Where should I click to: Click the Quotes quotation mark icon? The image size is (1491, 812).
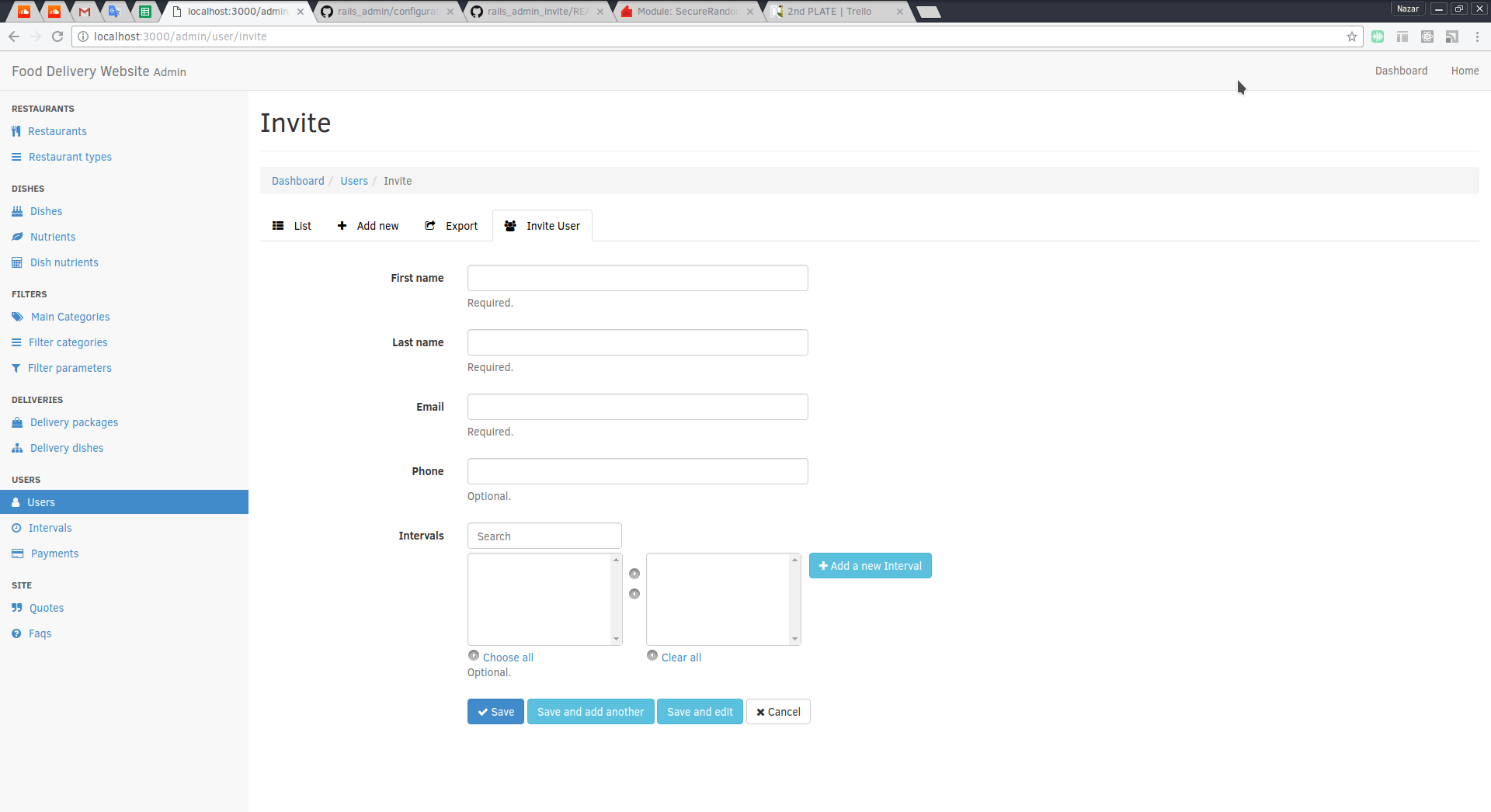pyautogui.click(x=17, y=608)
